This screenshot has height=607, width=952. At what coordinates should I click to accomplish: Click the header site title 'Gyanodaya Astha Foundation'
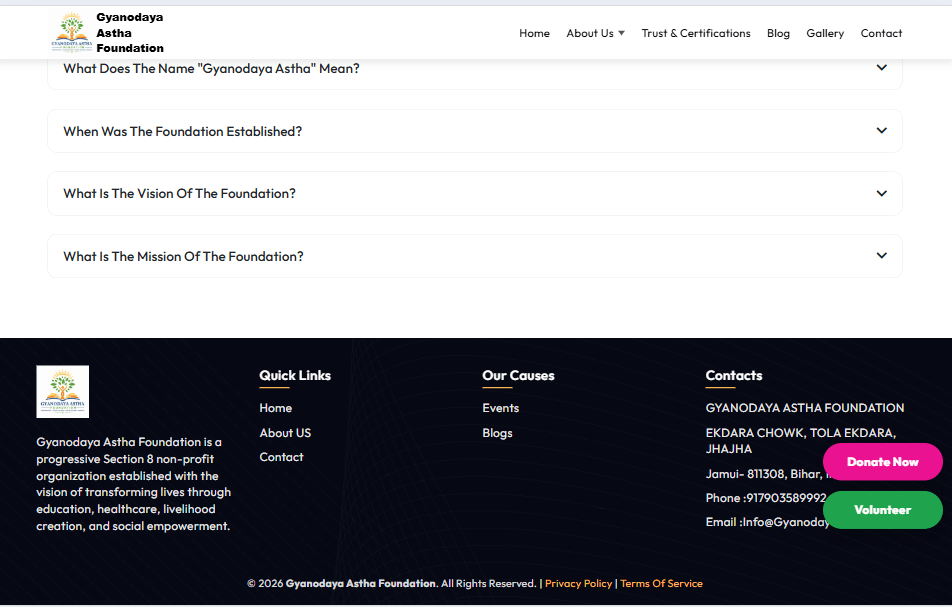(130, 33)
